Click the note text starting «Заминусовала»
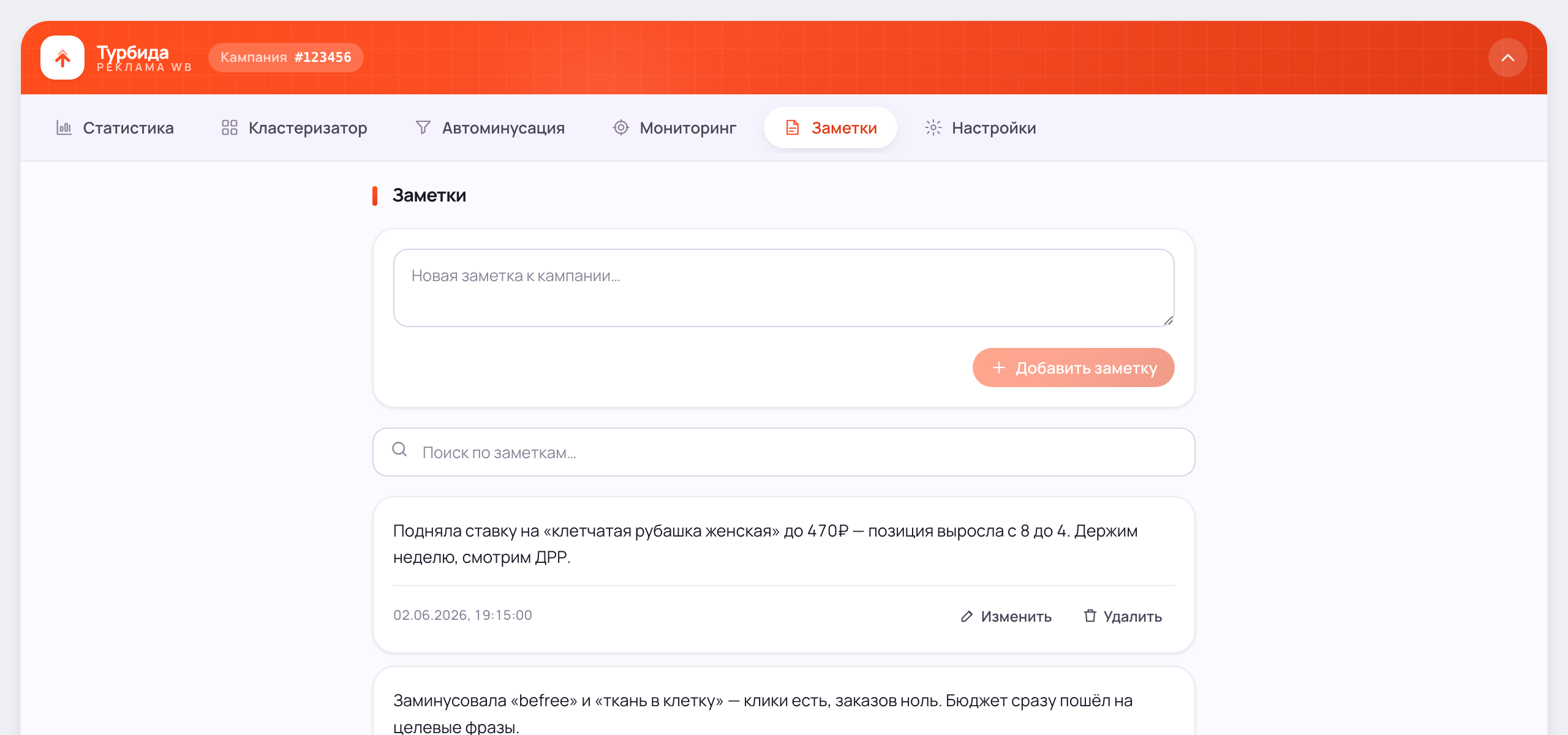 click(x=763, y=713)
